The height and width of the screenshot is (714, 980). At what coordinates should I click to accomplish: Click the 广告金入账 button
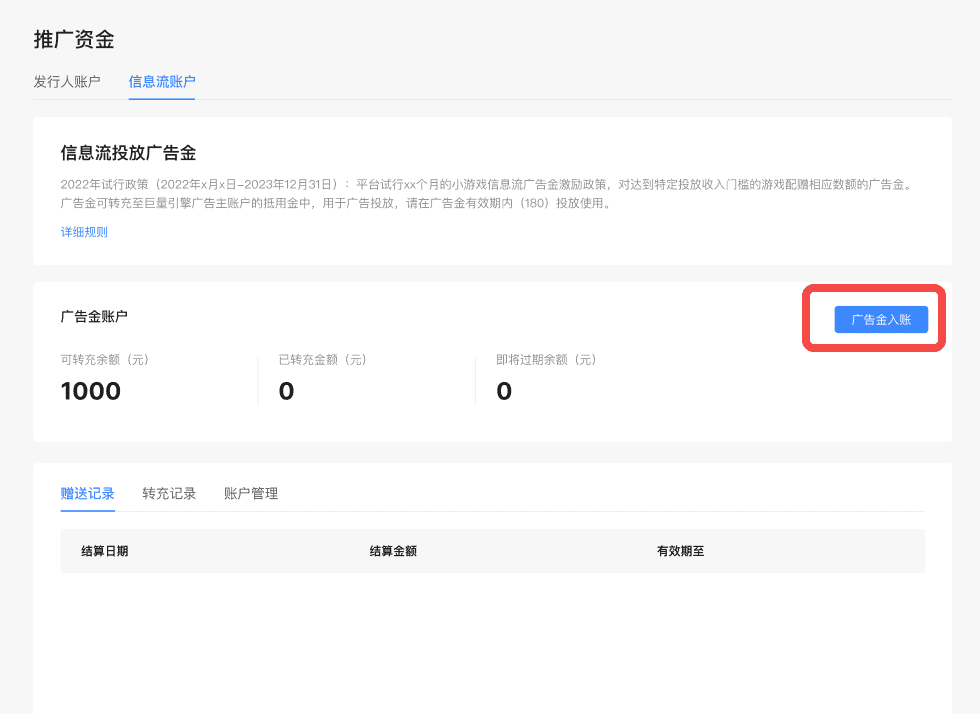tap(881, 319)
